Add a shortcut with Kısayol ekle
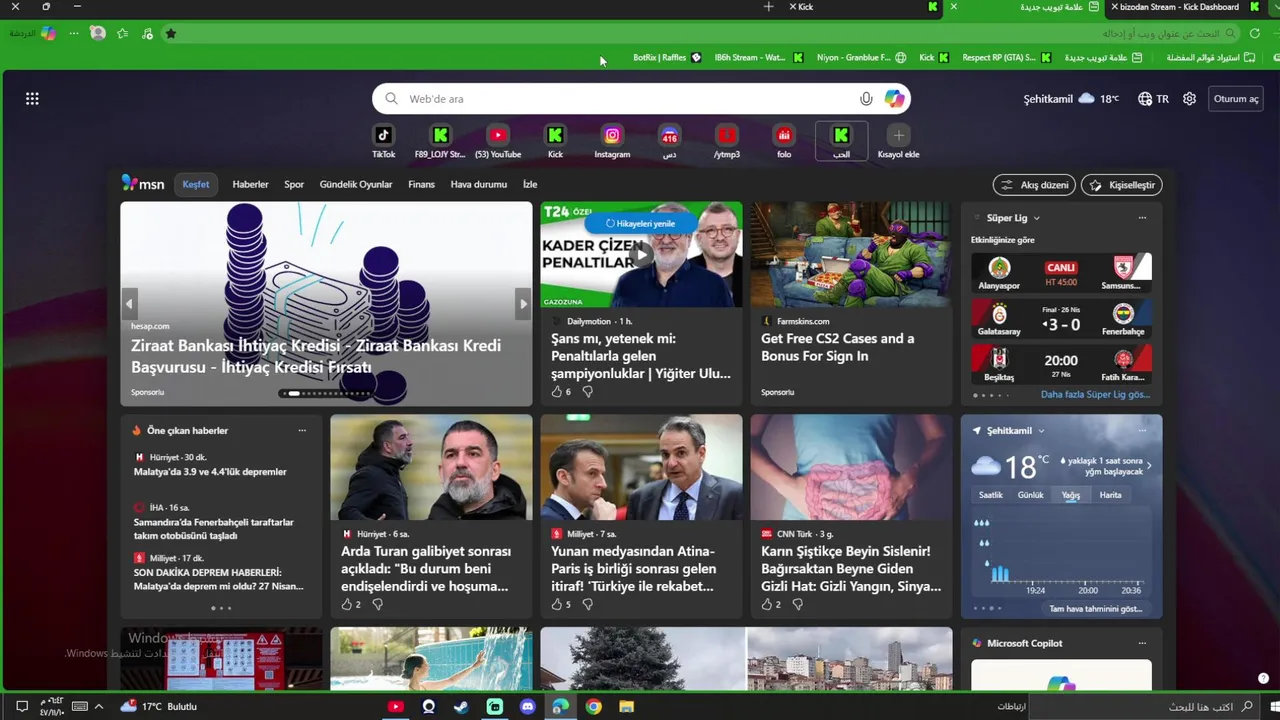This screenshot has height=720, width=1280. point(898,141)
